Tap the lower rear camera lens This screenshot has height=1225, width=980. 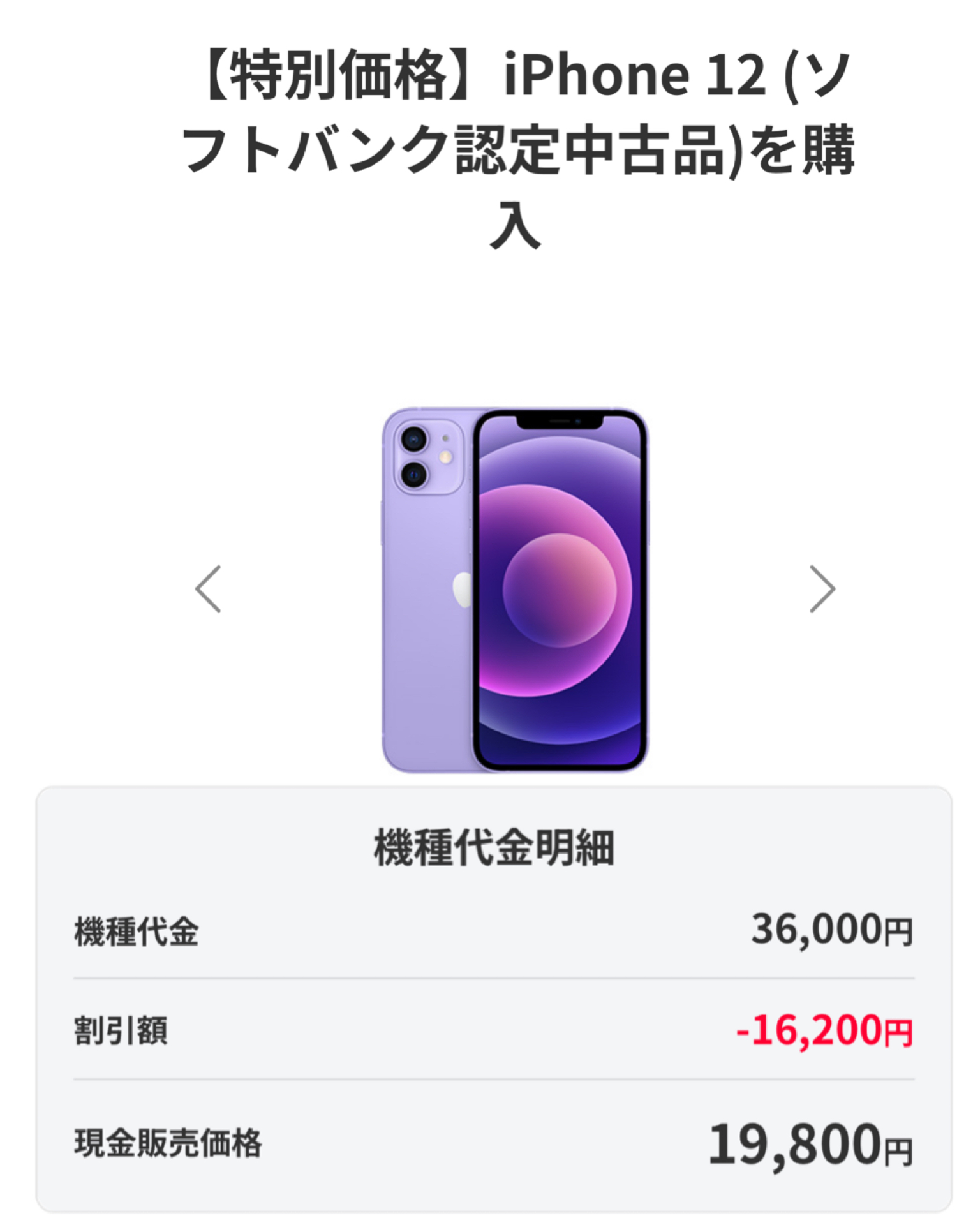click(x=413, y=474)
